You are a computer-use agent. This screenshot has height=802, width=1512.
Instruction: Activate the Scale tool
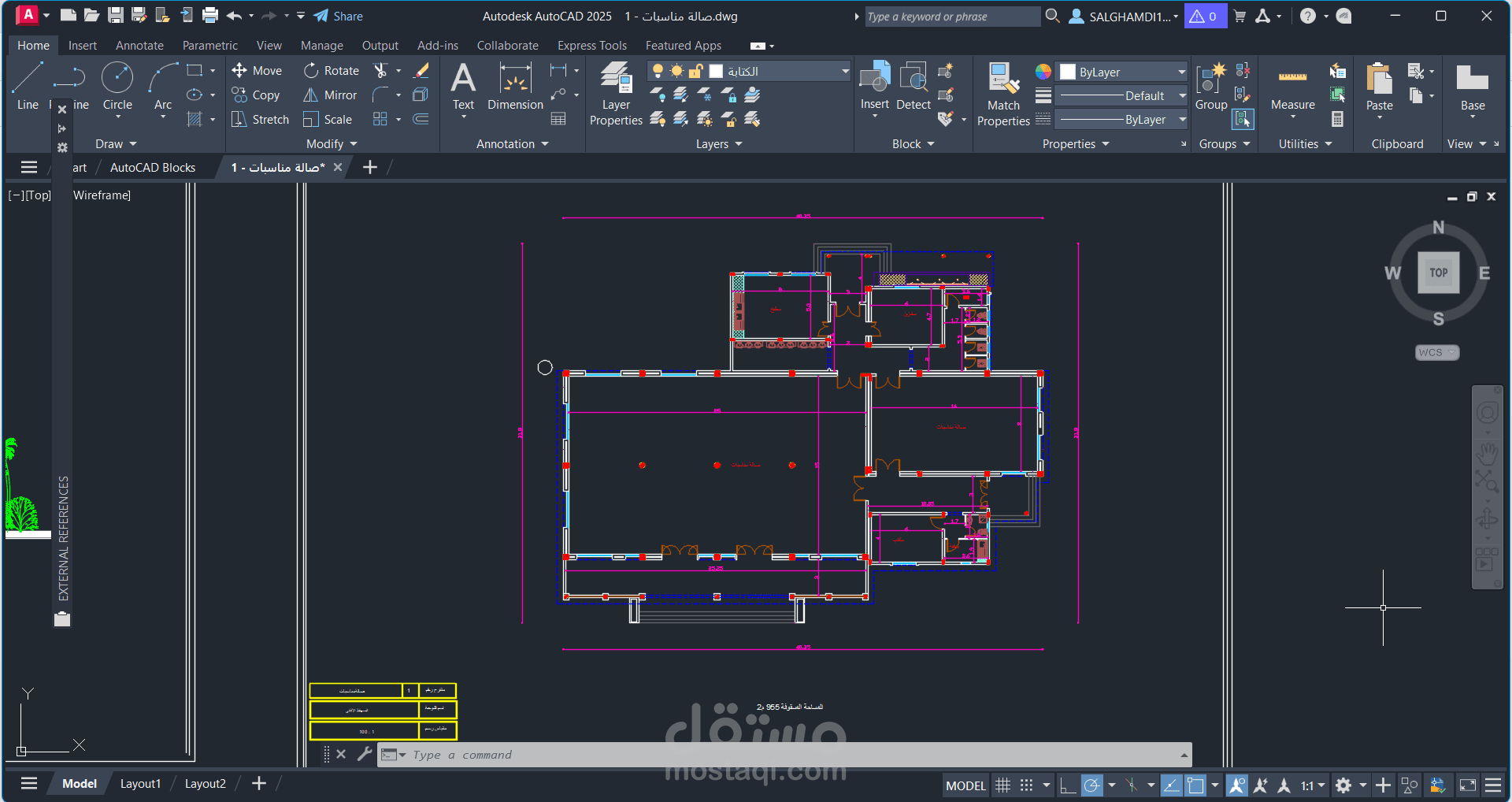click(x=328, y=120)
